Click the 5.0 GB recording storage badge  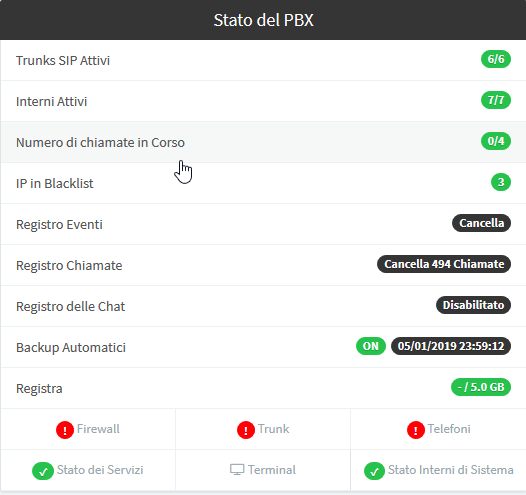(x=481, y=387)
